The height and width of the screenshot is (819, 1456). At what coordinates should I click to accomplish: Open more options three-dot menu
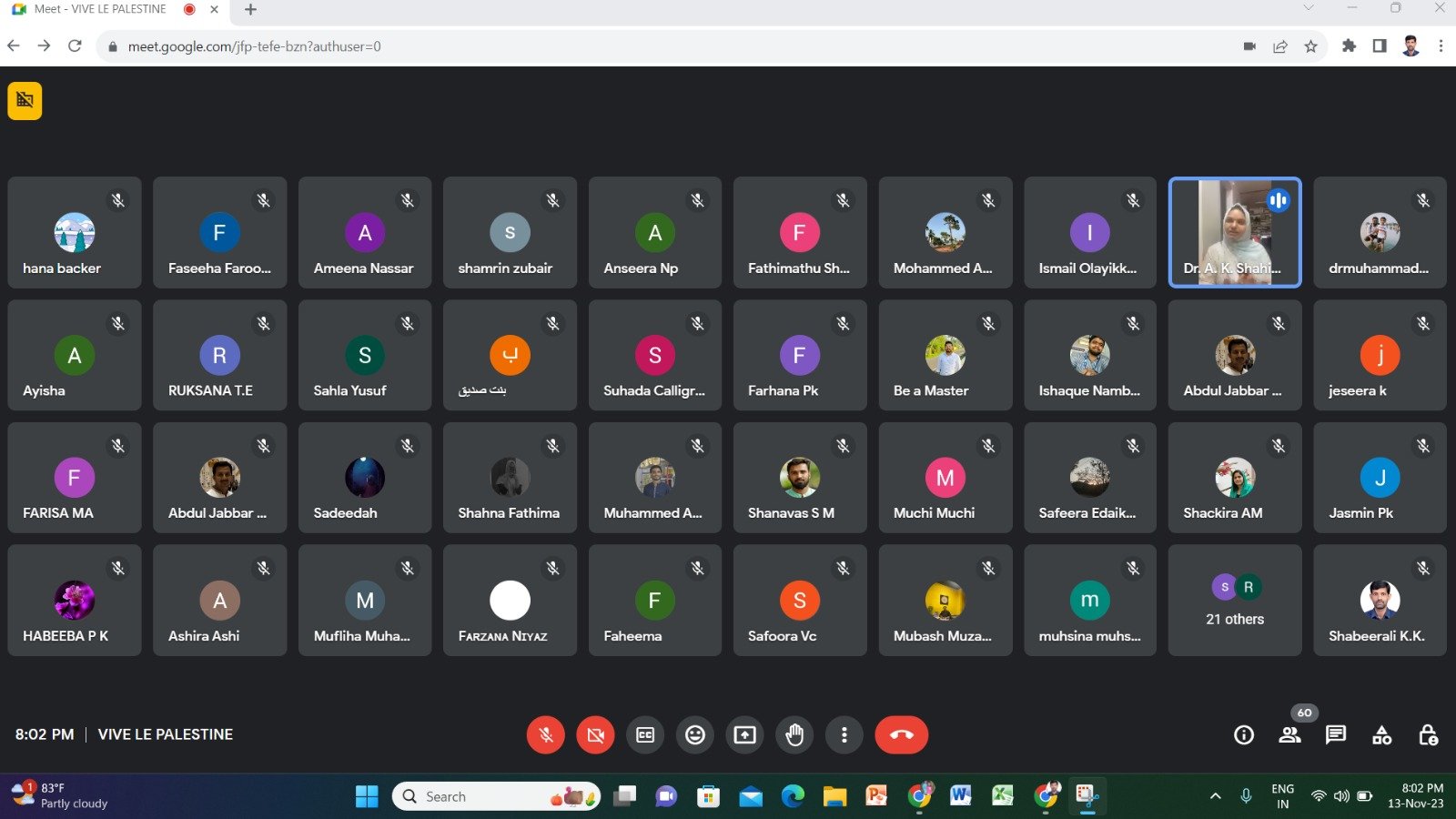[844, 734]
